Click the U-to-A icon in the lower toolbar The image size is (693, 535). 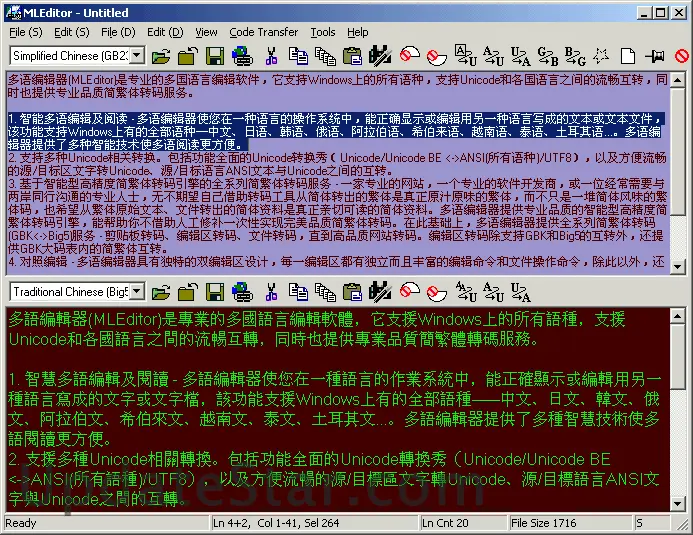coord(520,292)
